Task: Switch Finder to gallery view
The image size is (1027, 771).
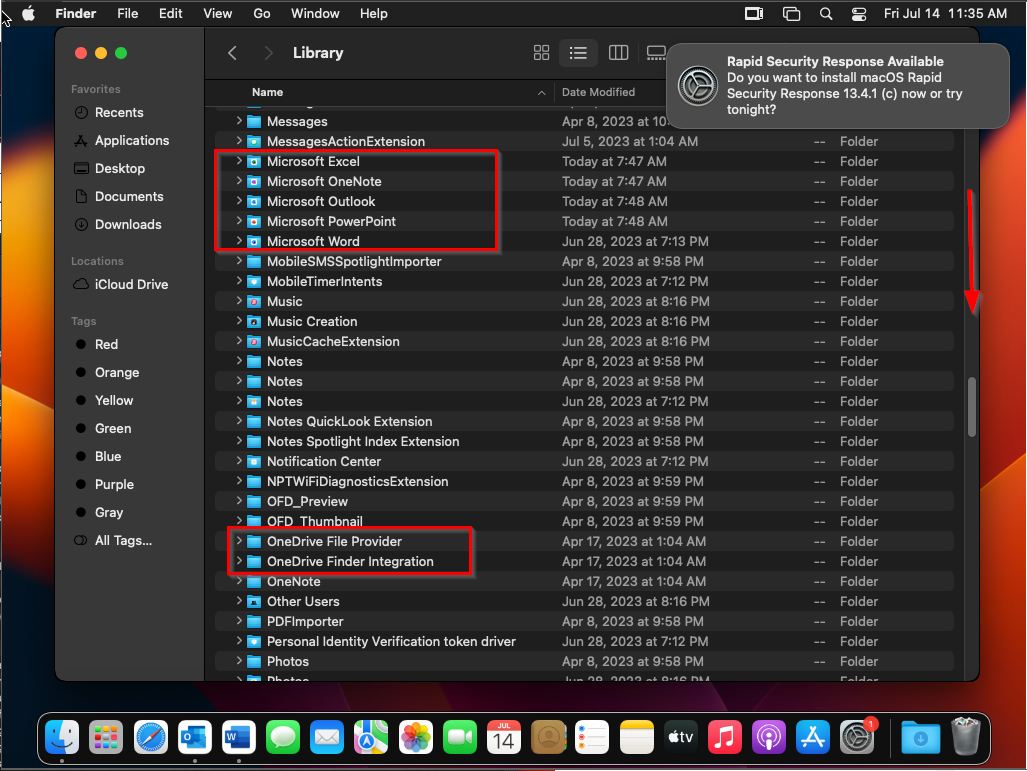Action: (x=656, y=53)
